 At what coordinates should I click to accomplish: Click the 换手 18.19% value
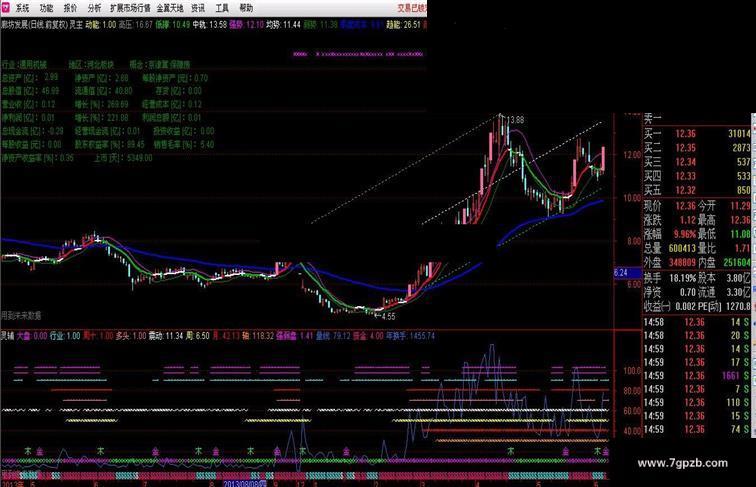click(683, 278)
